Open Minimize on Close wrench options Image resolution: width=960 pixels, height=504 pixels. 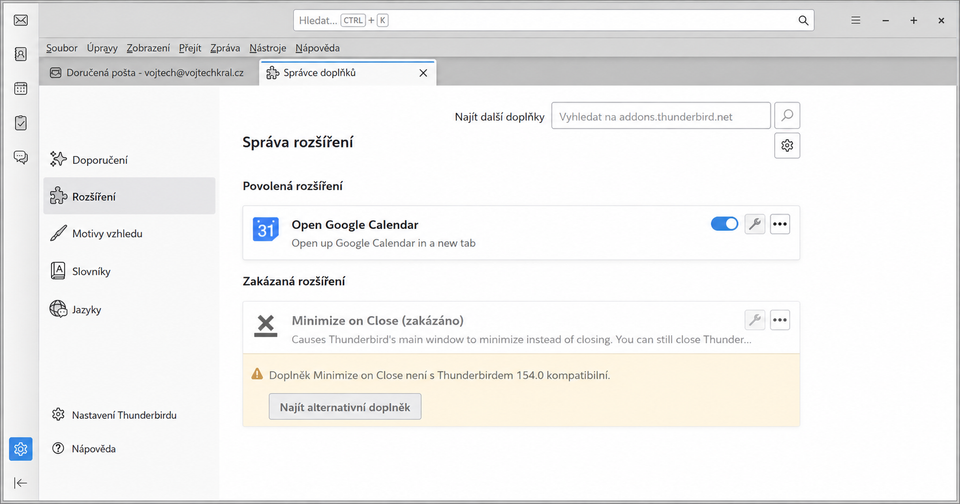click(755, 320)
